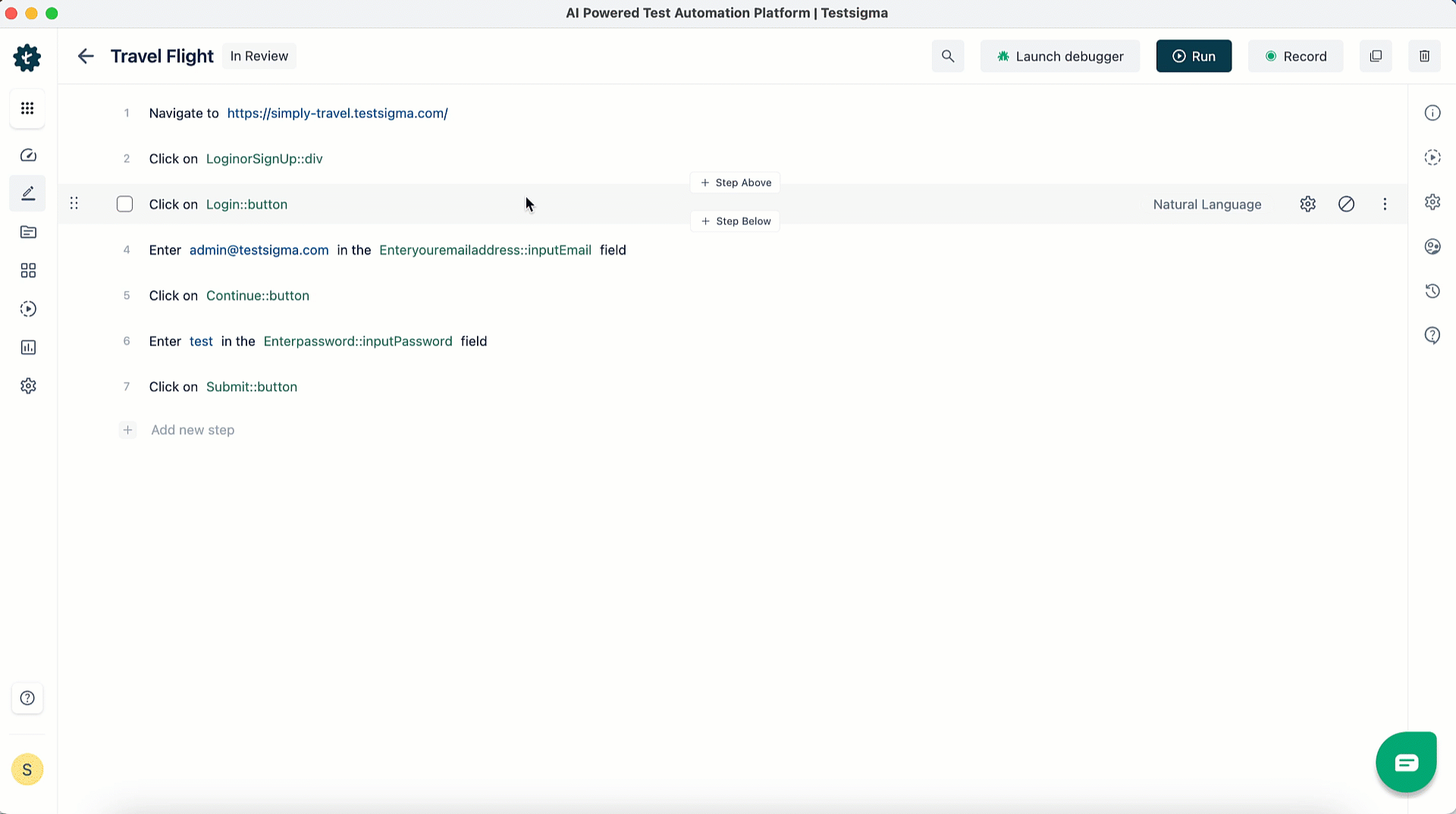Open the runs play icon in sidebar

(28, 309)
